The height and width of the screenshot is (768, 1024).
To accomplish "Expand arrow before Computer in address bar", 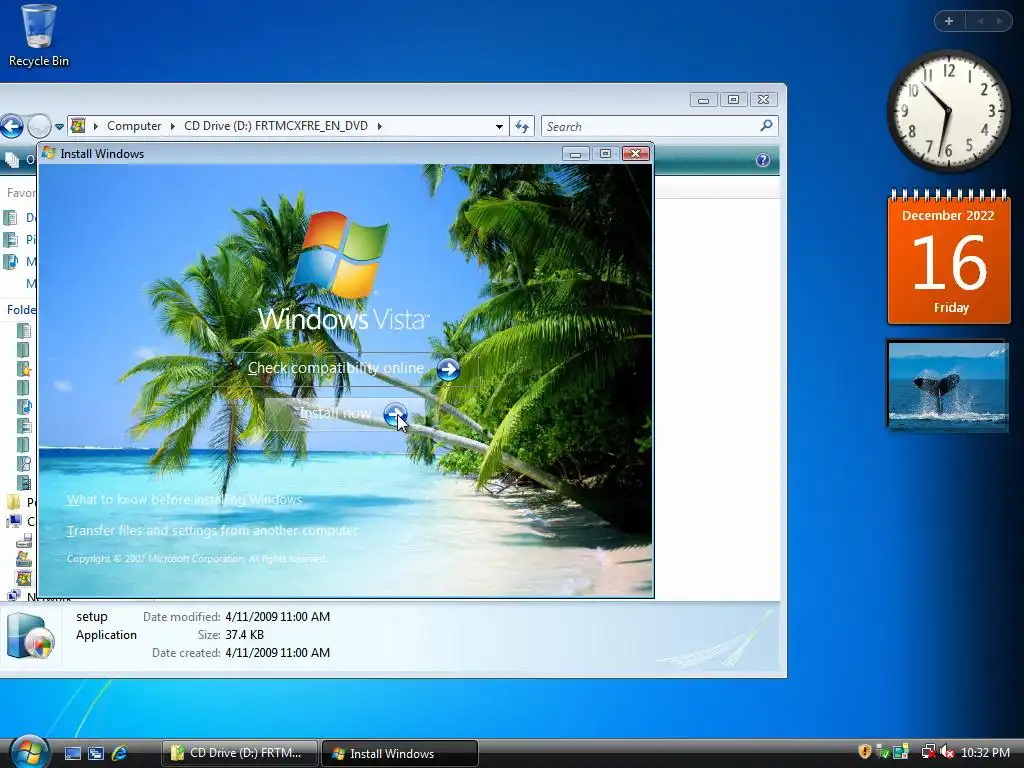I will click(x=96, y=126).
